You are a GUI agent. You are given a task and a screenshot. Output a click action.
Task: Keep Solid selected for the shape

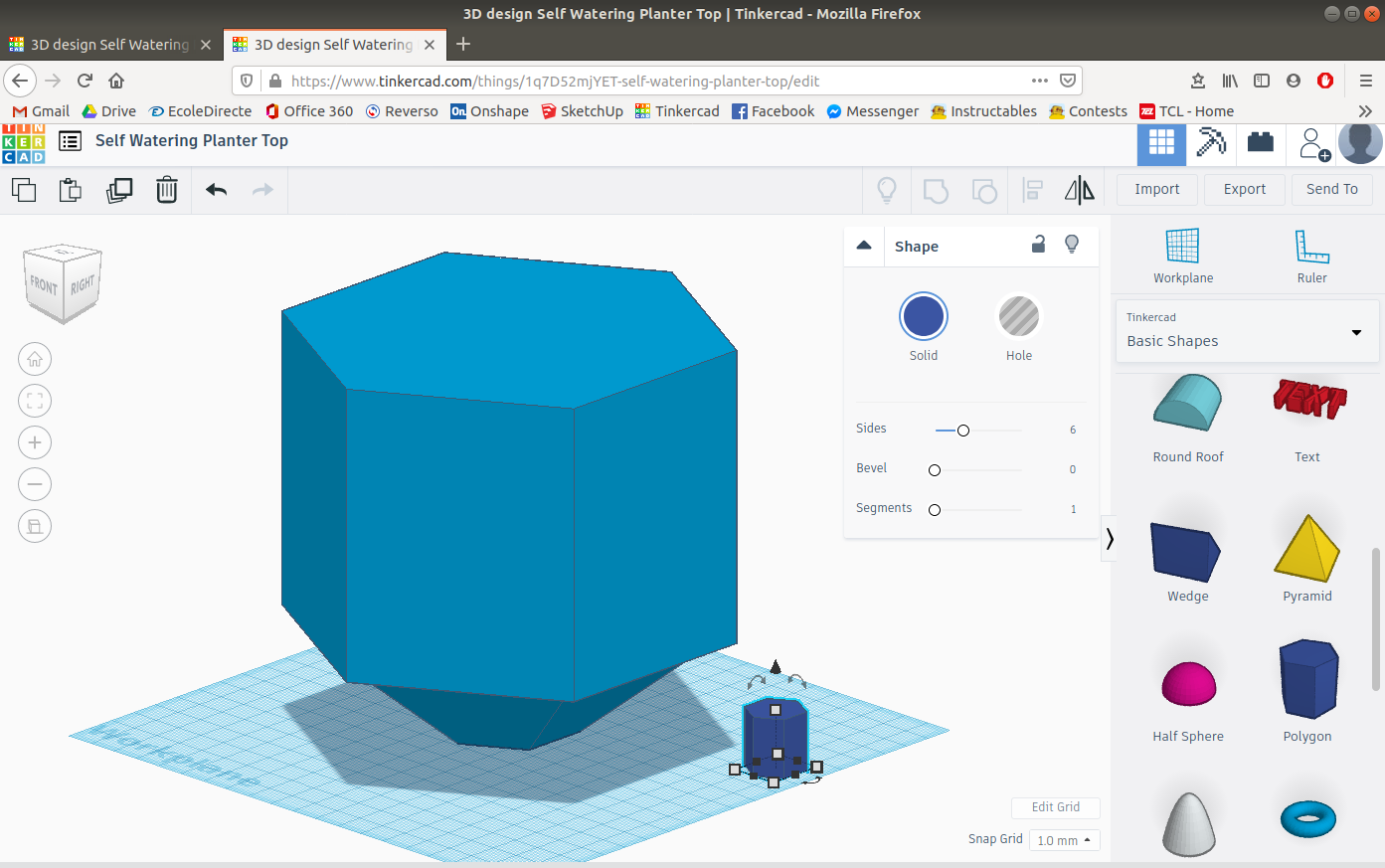tap(923, 315)
